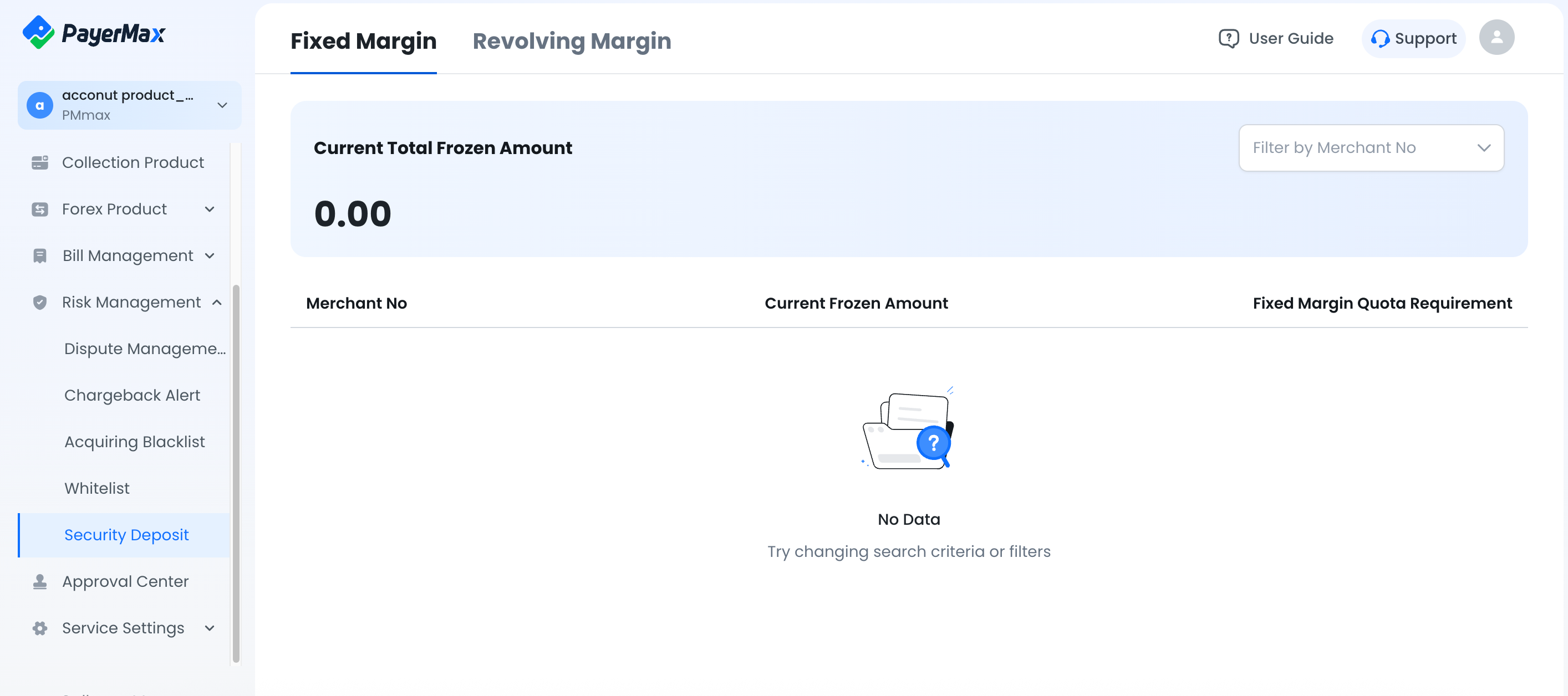The image size is (1568, 696).
Task: Collapse the Risk Management section chevron
Action: click(217, 303)
